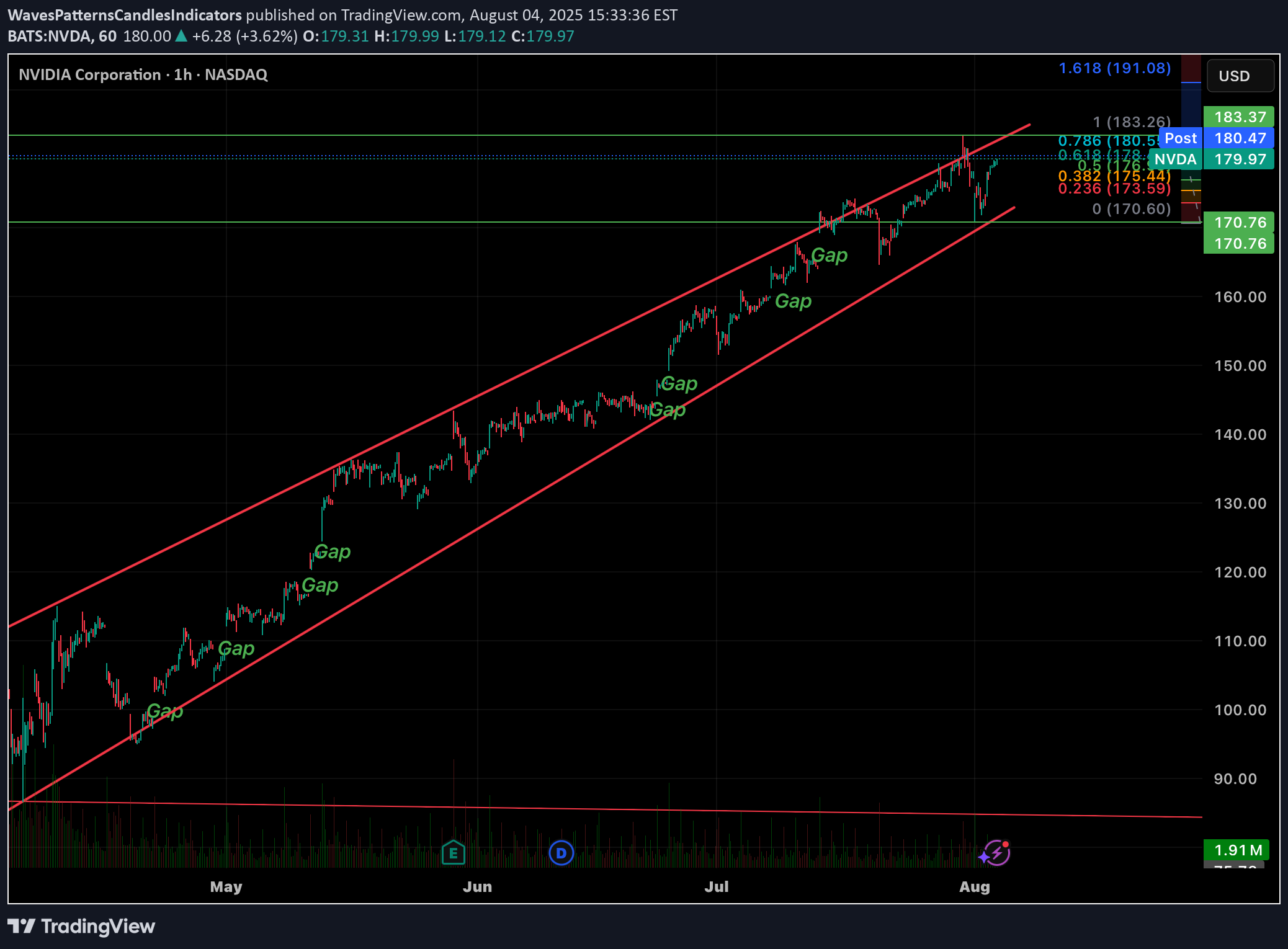Click the 100.00 price axis label
This screenshot has height=949, width=1288.
pos(1240,710)
